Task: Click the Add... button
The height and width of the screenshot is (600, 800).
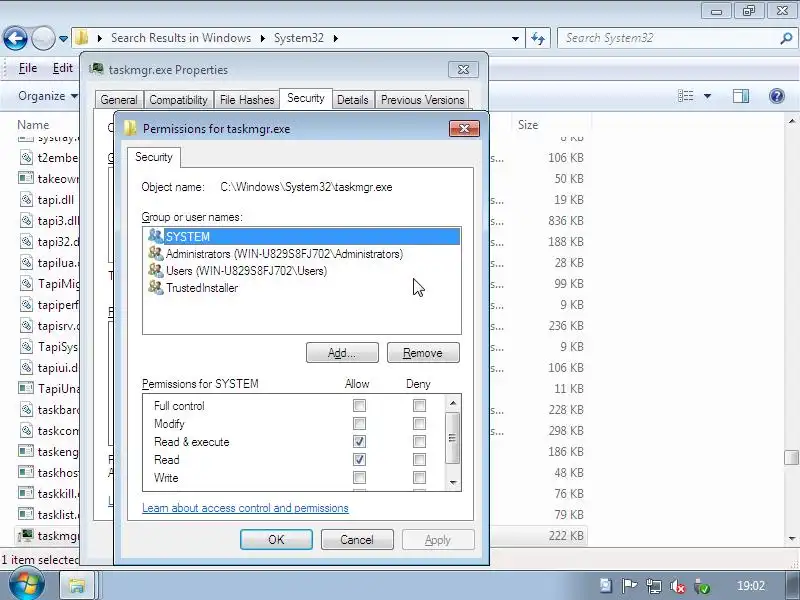Action: click(x=342, y=353)
